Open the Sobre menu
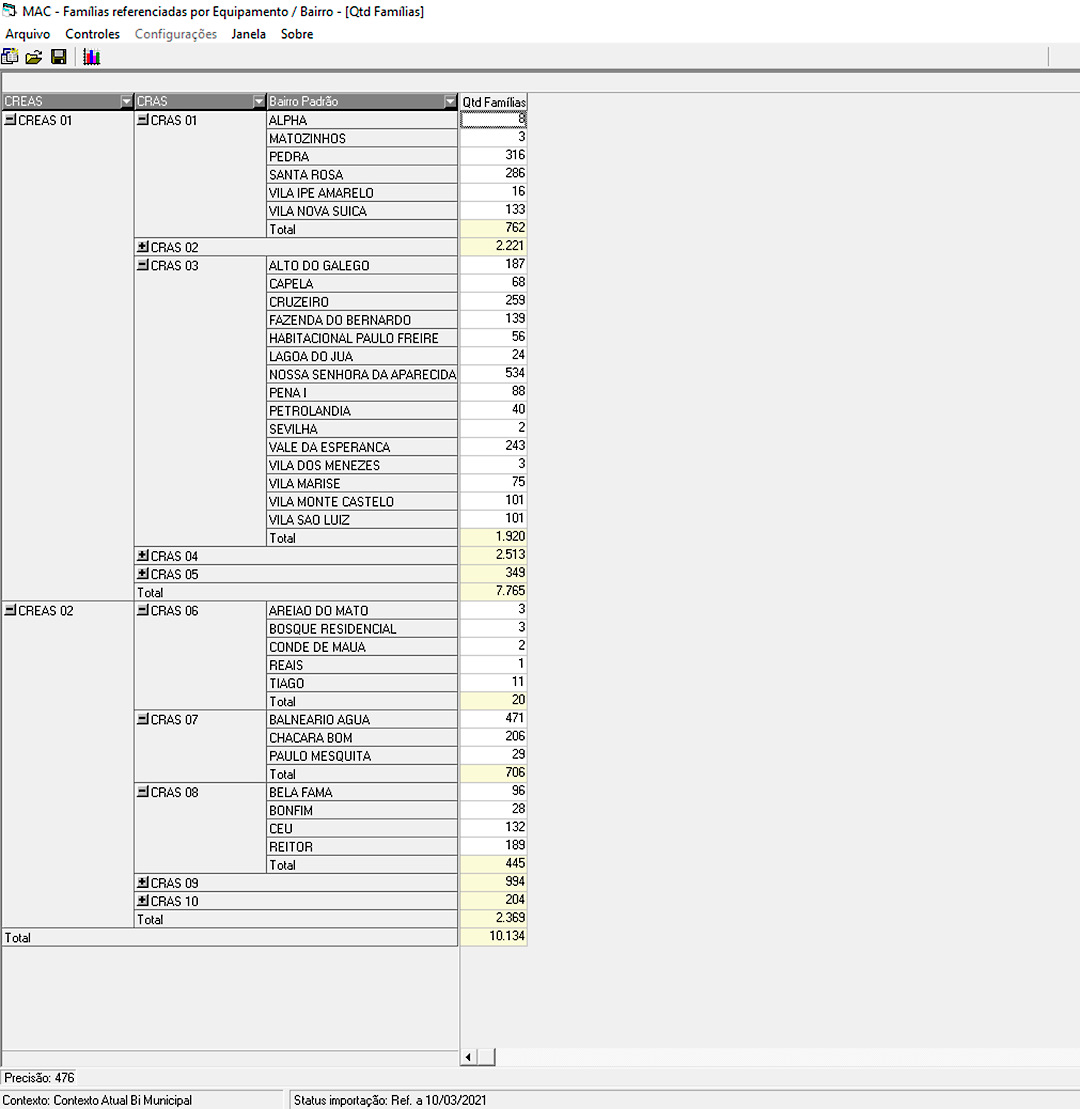The height and width of the screenshot is (1109, 1080). click(x=297, y=34)
